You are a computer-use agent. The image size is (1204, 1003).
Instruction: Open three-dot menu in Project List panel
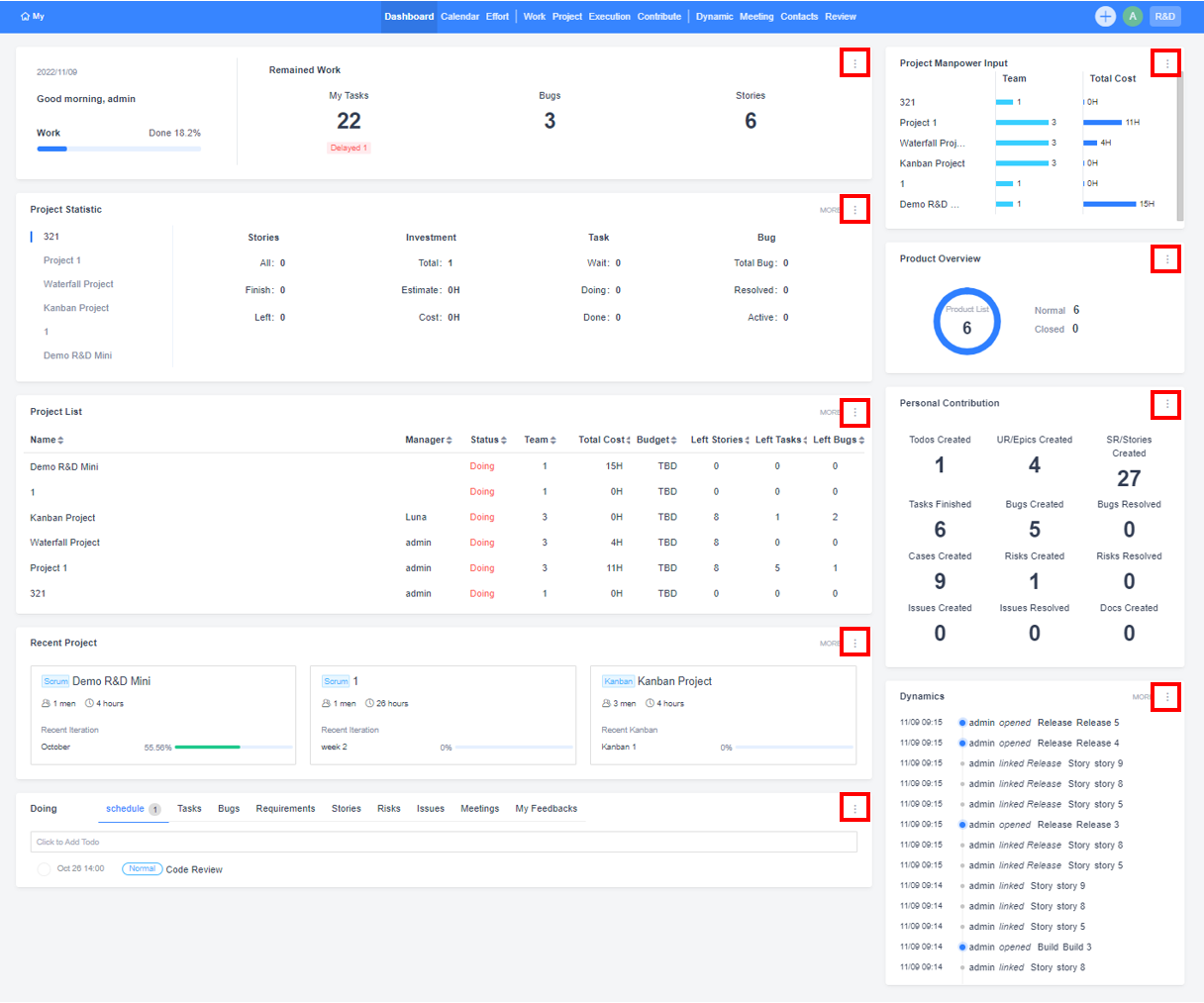[x=854, y=412]
